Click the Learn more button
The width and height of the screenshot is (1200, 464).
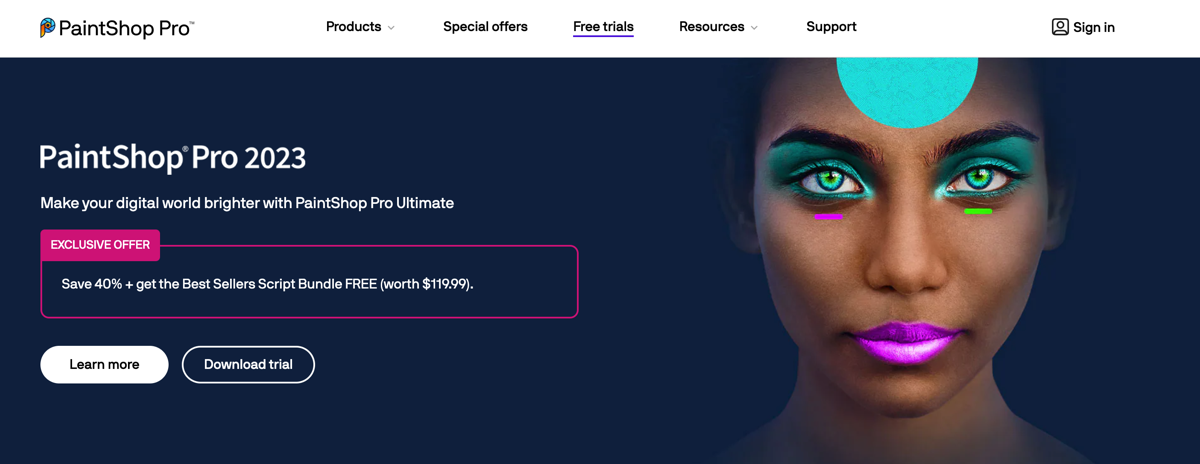(104, 365)
